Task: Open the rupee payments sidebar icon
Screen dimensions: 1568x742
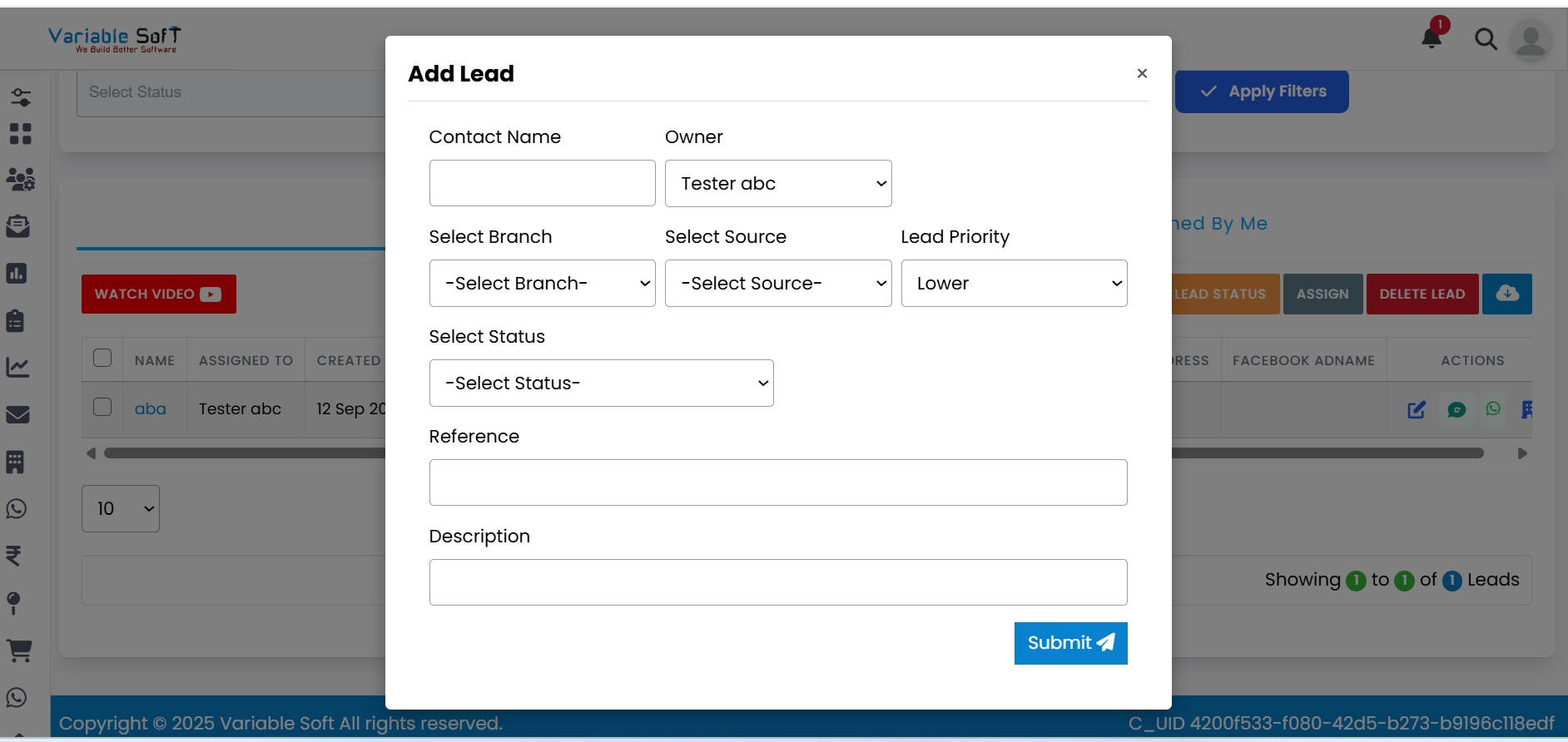Action: (14, 556)
